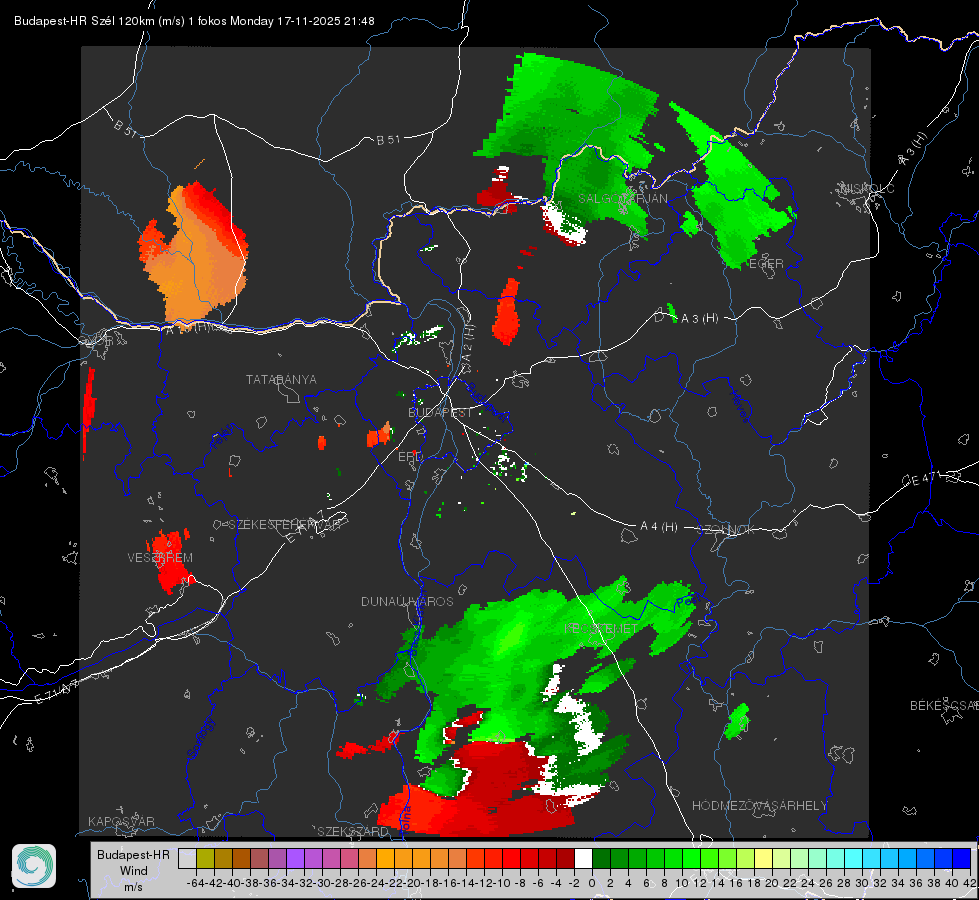Click the white zero-velocity swatch in the legend
The image size is (979, 900).
583,858
